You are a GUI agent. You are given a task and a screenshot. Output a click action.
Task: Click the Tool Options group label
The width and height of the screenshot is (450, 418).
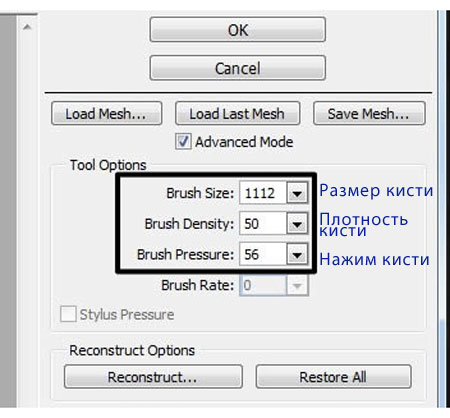pyautogui.click(x=108, y=165)
